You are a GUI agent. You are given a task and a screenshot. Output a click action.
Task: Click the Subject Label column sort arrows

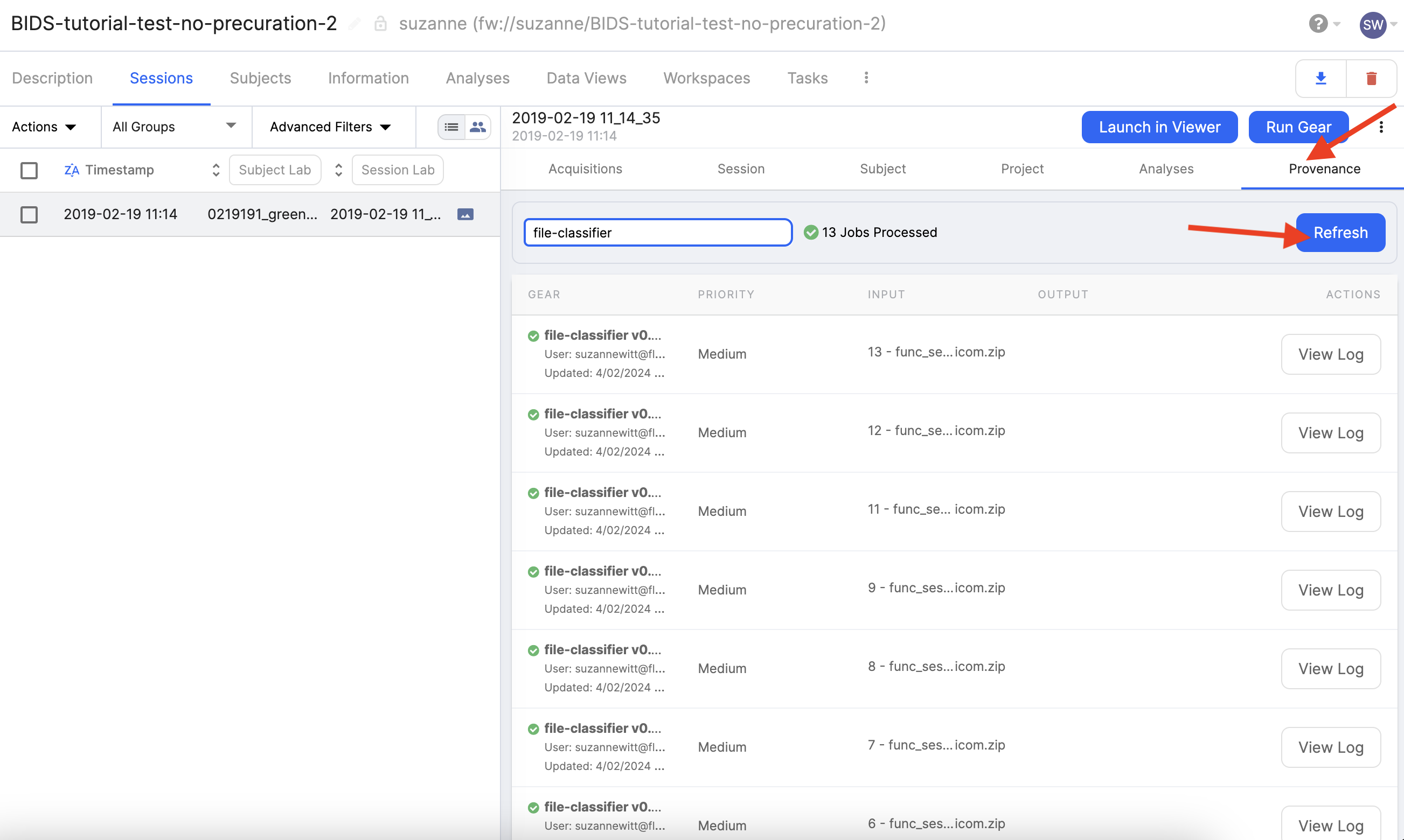pyautogui.click(x=339, y=170)
